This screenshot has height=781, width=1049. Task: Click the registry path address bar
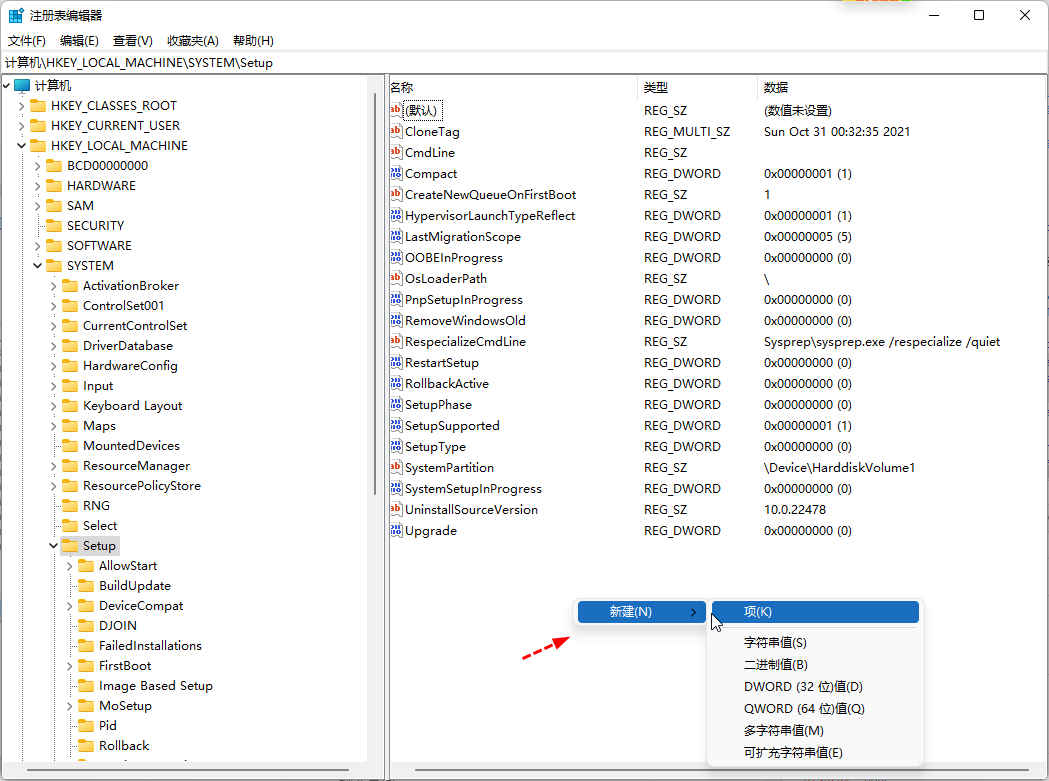tap(524, 63)
